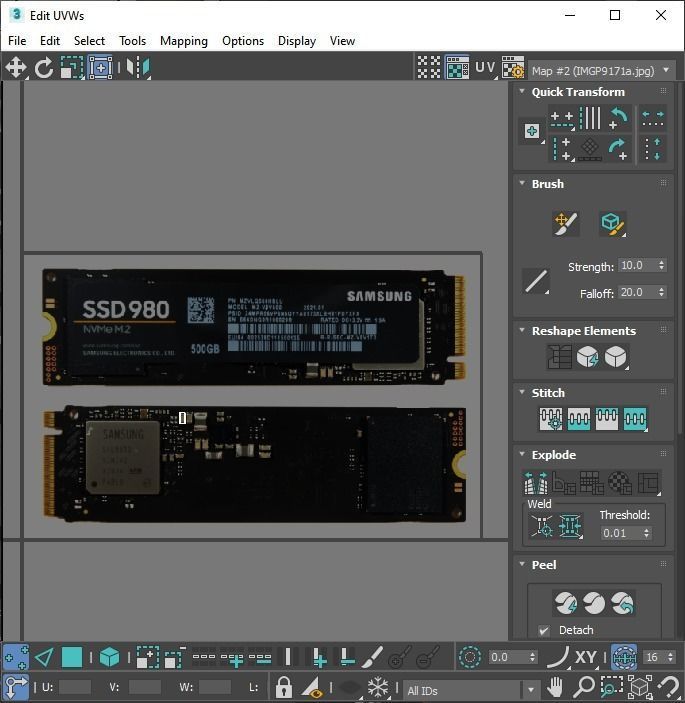This screenshot has width=685, height=703.
Task: Toggle the Show Map background button
Action: (x=457, y=67)
